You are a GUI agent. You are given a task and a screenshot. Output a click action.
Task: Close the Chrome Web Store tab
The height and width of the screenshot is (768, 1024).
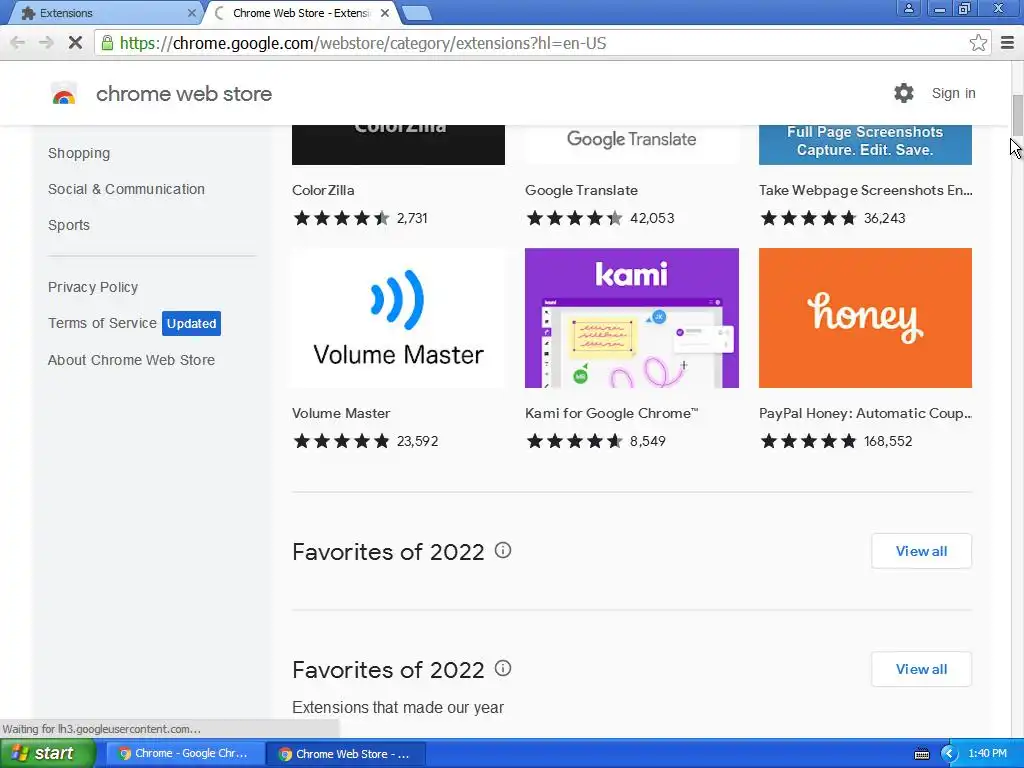pos(385,13)
